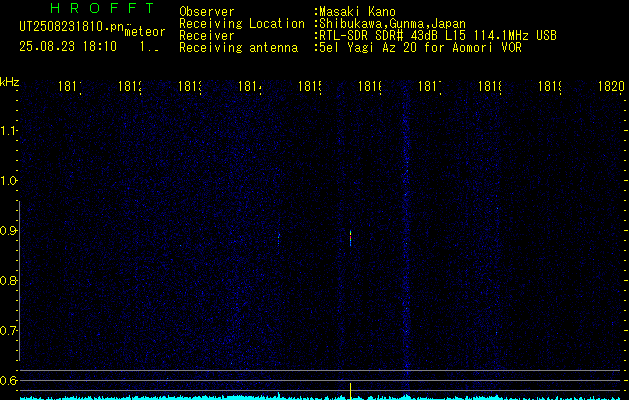The height and width of the screenshot is (400, 629).
Task: Click the 0.7 kHz frequency label
Action: (x=8, y=331)
